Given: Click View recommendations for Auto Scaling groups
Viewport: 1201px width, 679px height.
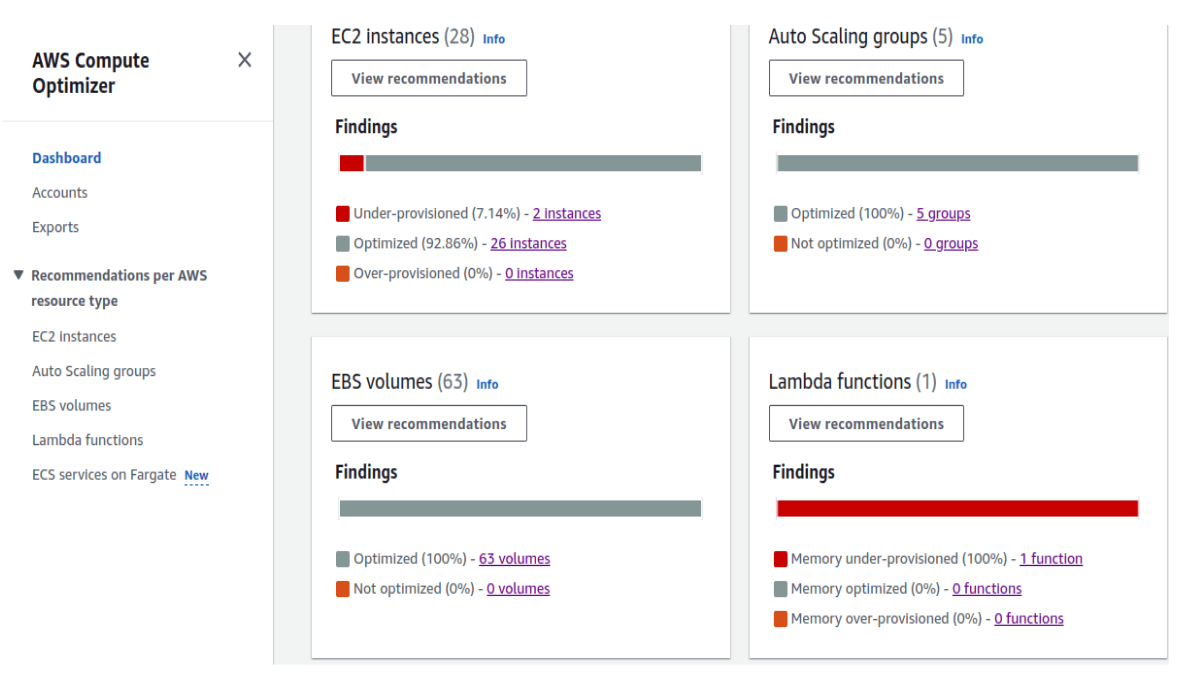Looking at the screenshot, I should (866, 78).
